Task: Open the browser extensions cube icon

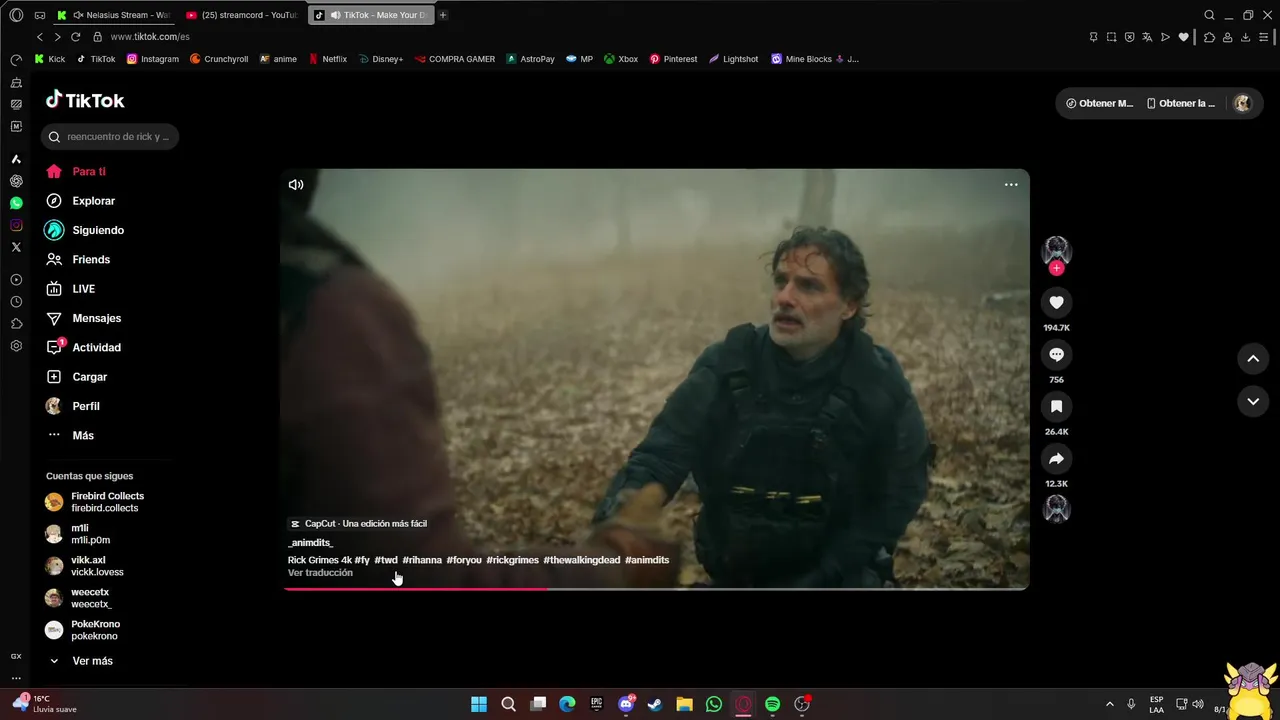Action: 1209,37
